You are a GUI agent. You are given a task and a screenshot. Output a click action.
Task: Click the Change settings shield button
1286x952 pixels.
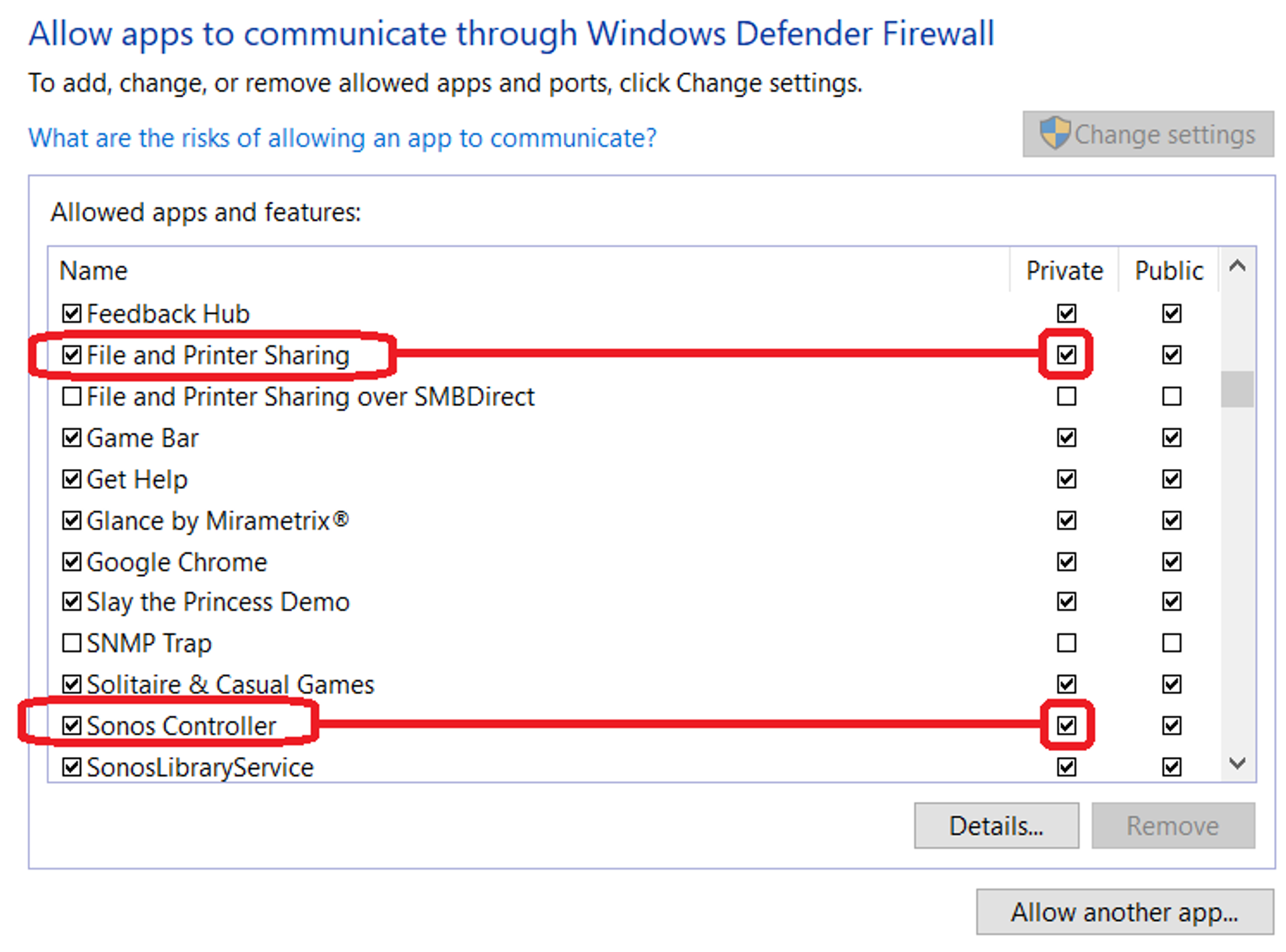(x=1147, y=135)
